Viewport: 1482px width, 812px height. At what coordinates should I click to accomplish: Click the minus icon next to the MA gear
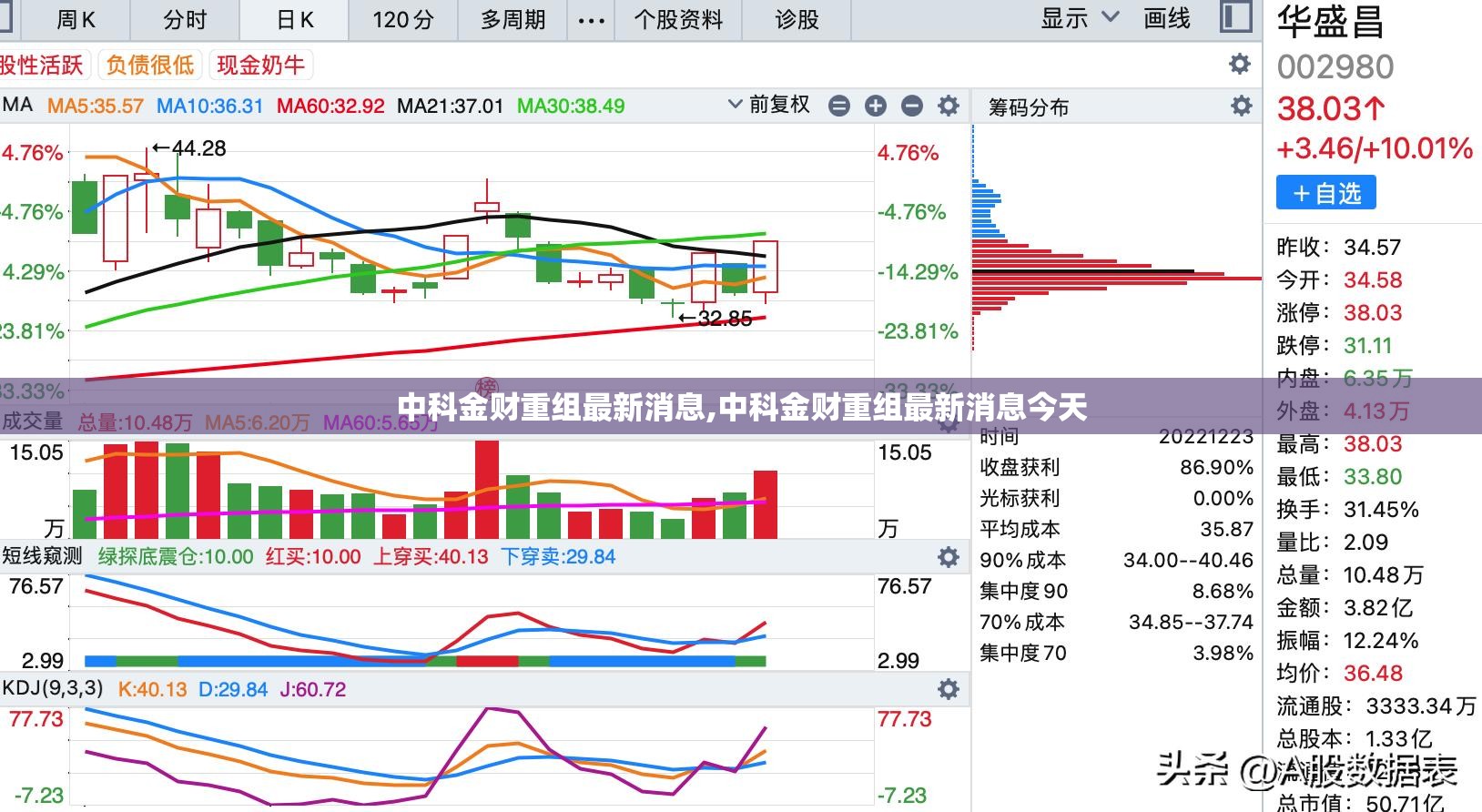pyautogui.click(x=912, y=107)
